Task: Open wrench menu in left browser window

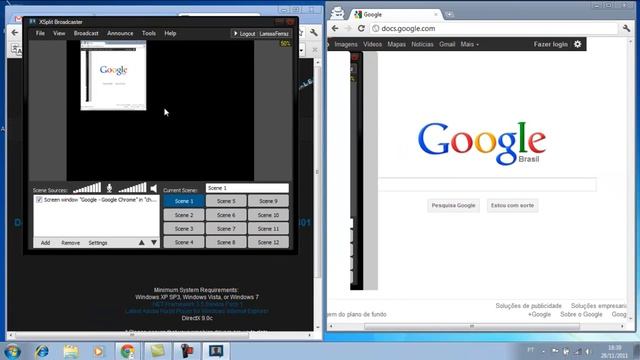Action: (x=313, y=33)
